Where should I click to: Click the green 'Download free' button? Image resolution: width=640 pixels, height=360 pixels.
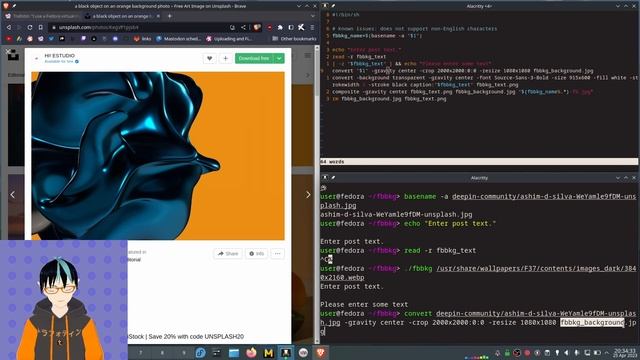[x=254, y=58]
